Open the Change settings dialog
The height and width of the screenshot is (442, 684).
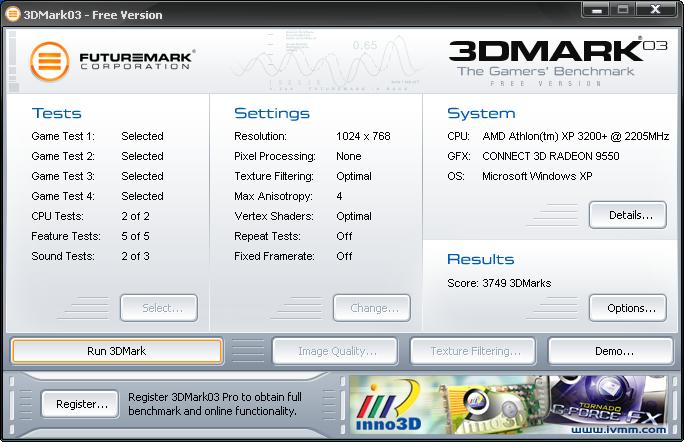(x=372, y=308)
